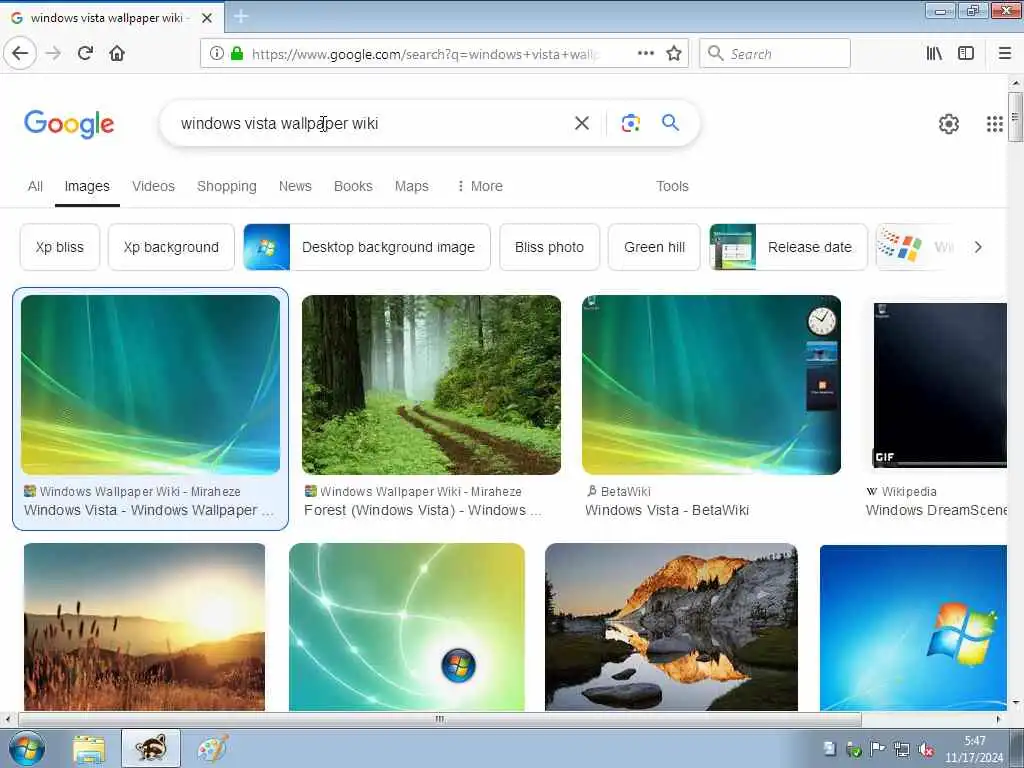Click the muted volume tray icon

pos(925,749)
